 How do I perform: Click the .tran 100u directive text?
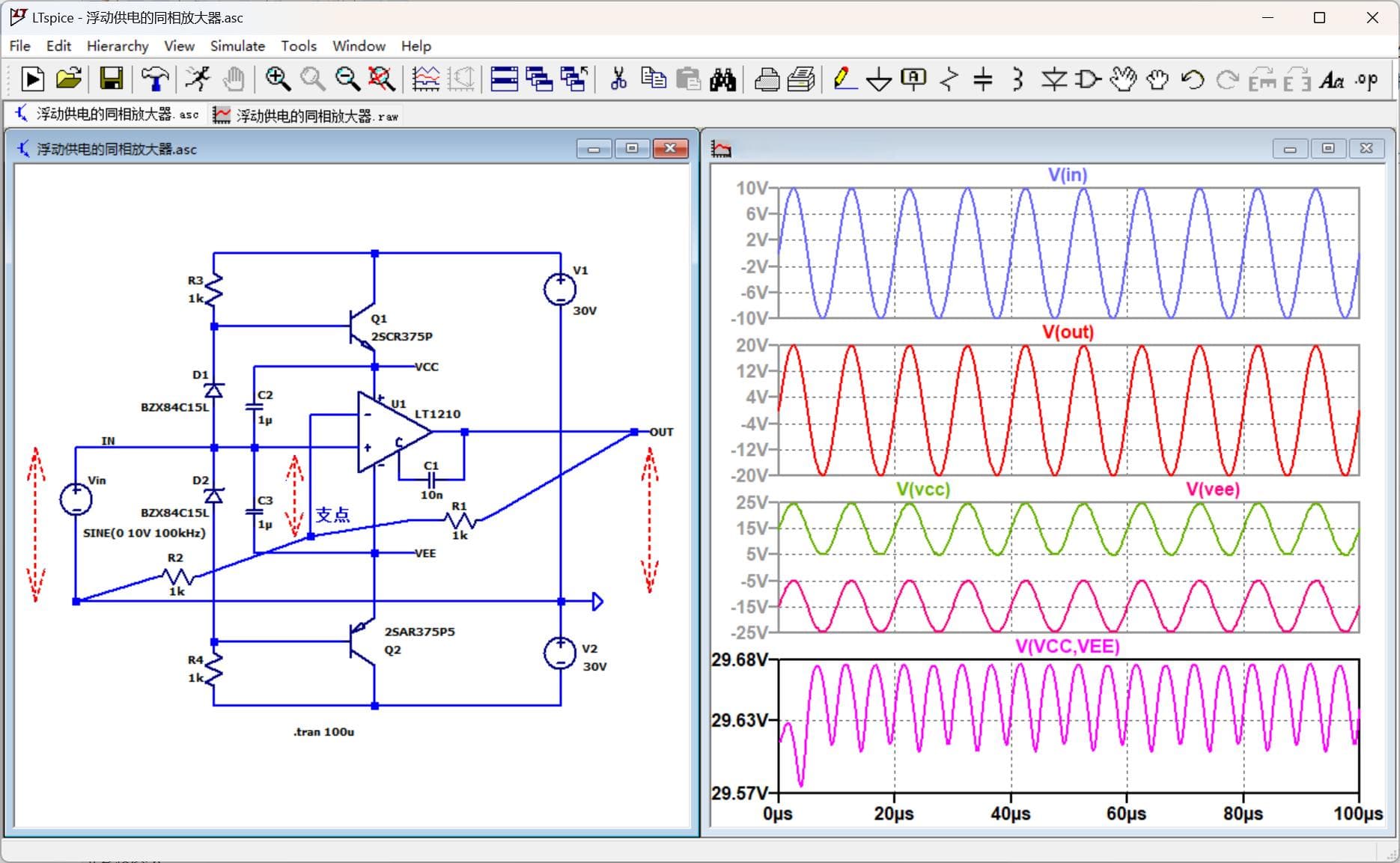click(x=323, y=731)
